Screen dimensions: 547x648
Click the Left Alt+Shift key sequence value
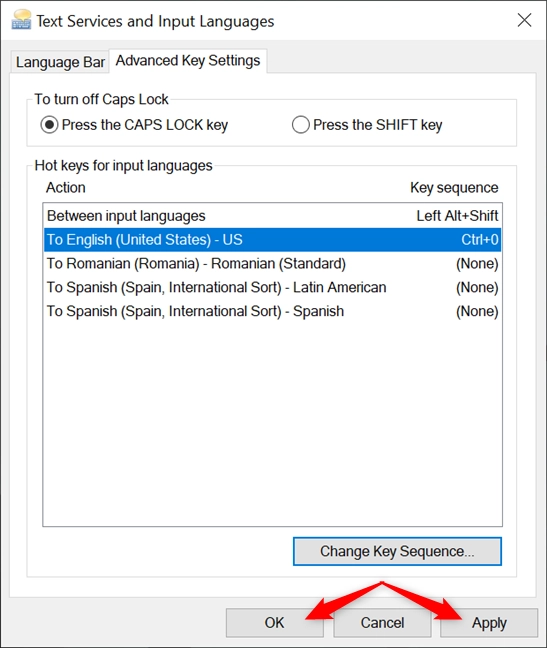point(457,216)
